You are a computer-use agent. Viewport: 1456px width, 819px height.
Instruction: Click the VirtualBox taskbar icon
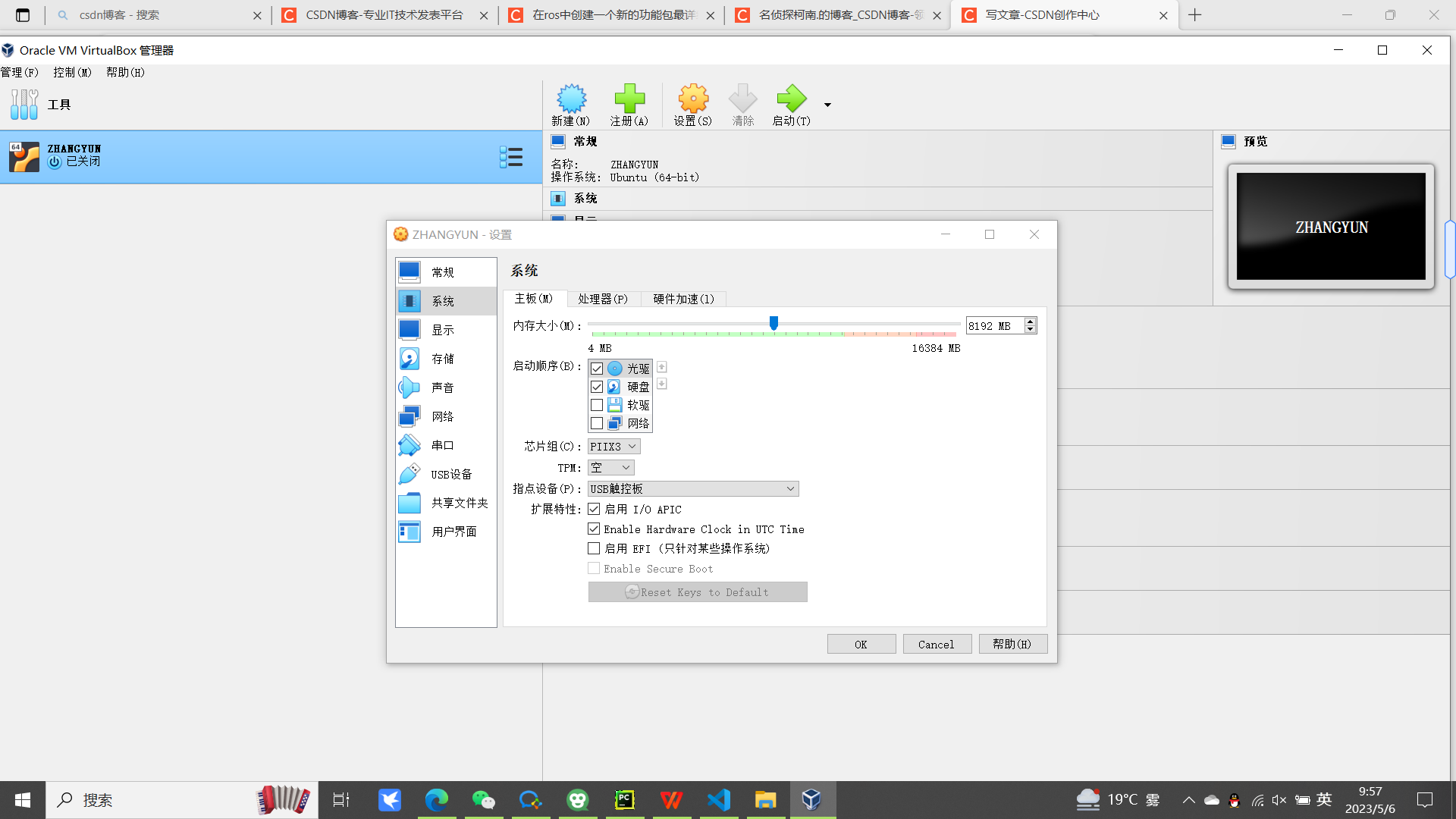click(x=812, y=800)
